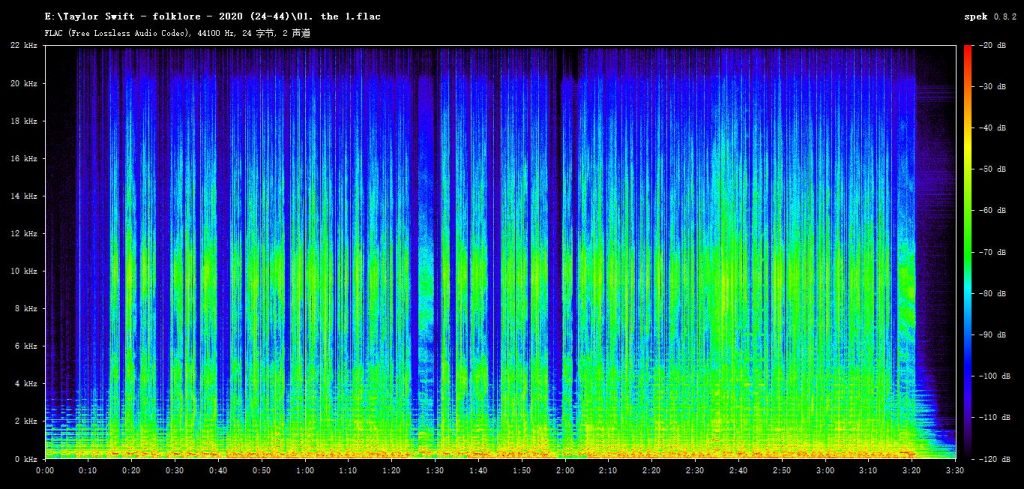Pick the "2:00" time axis label
This screenshot has height=489, width=1024.
click(566, 470)
